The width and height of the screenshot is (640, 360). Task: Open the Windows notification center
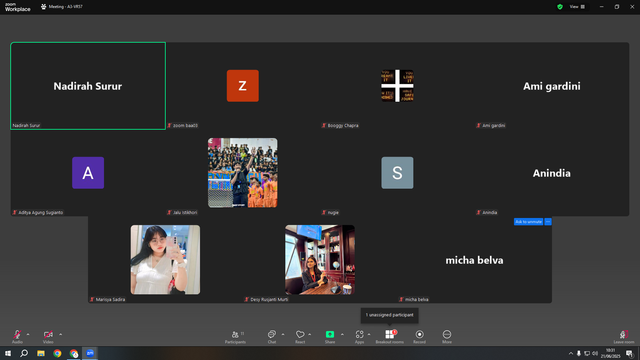pos(629,353)
